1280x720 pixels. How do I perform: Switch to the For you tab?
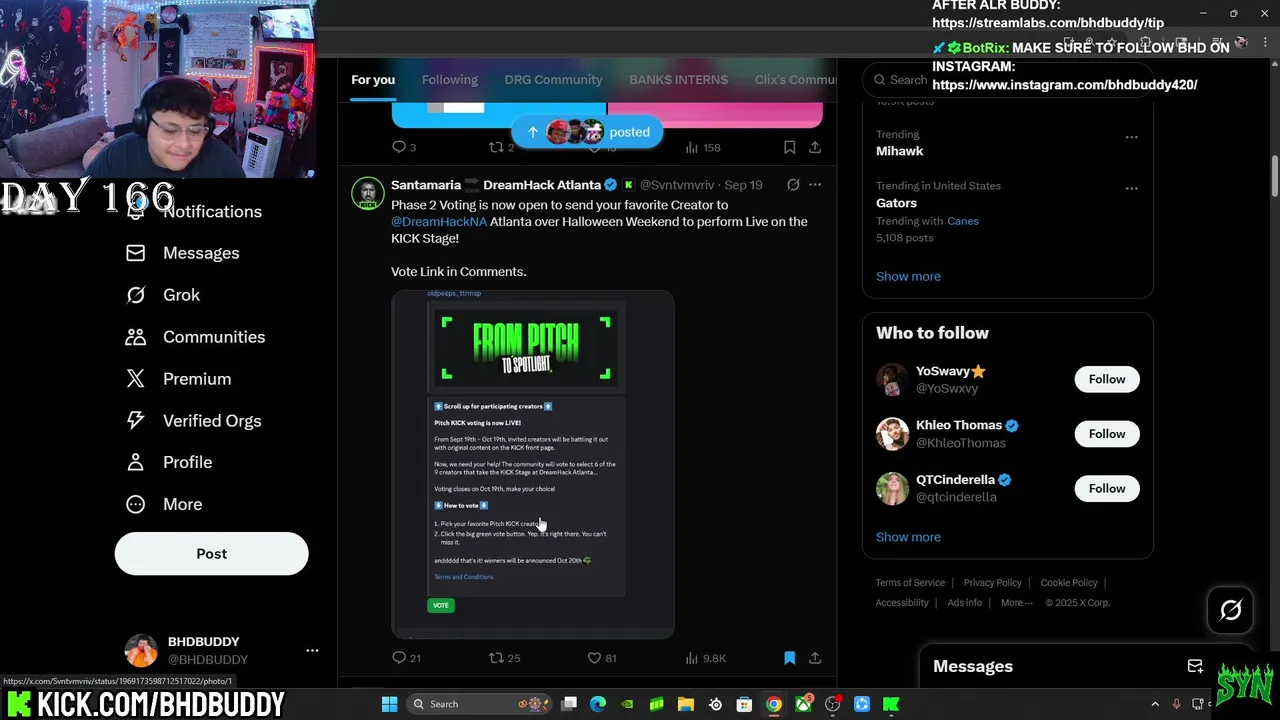(x=373, y=80)
